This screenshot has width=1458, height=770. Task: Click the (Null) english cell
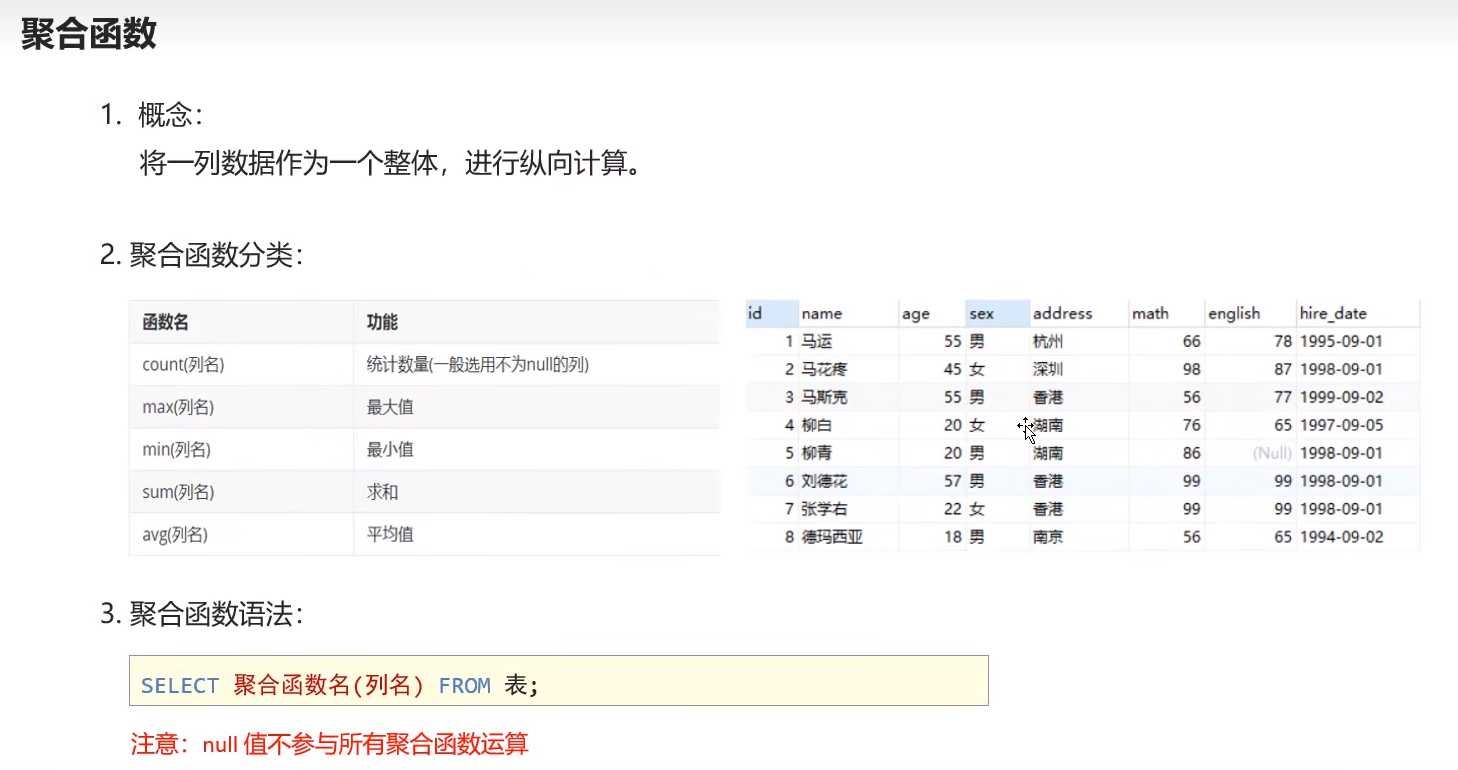pos(1272,453)
